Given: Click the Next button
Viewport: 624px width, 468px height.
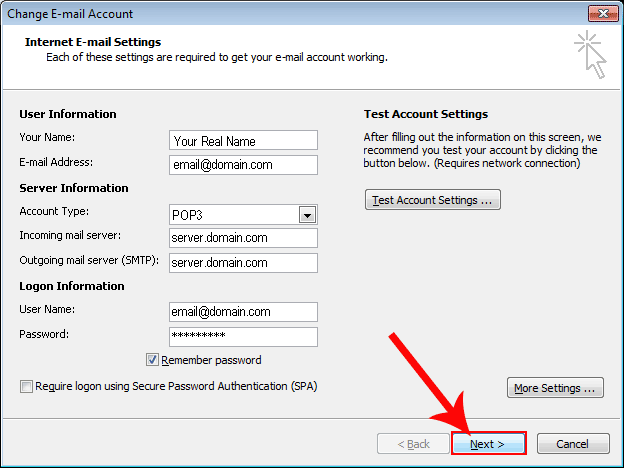Looking at the screenshot, I should [488, 443].
